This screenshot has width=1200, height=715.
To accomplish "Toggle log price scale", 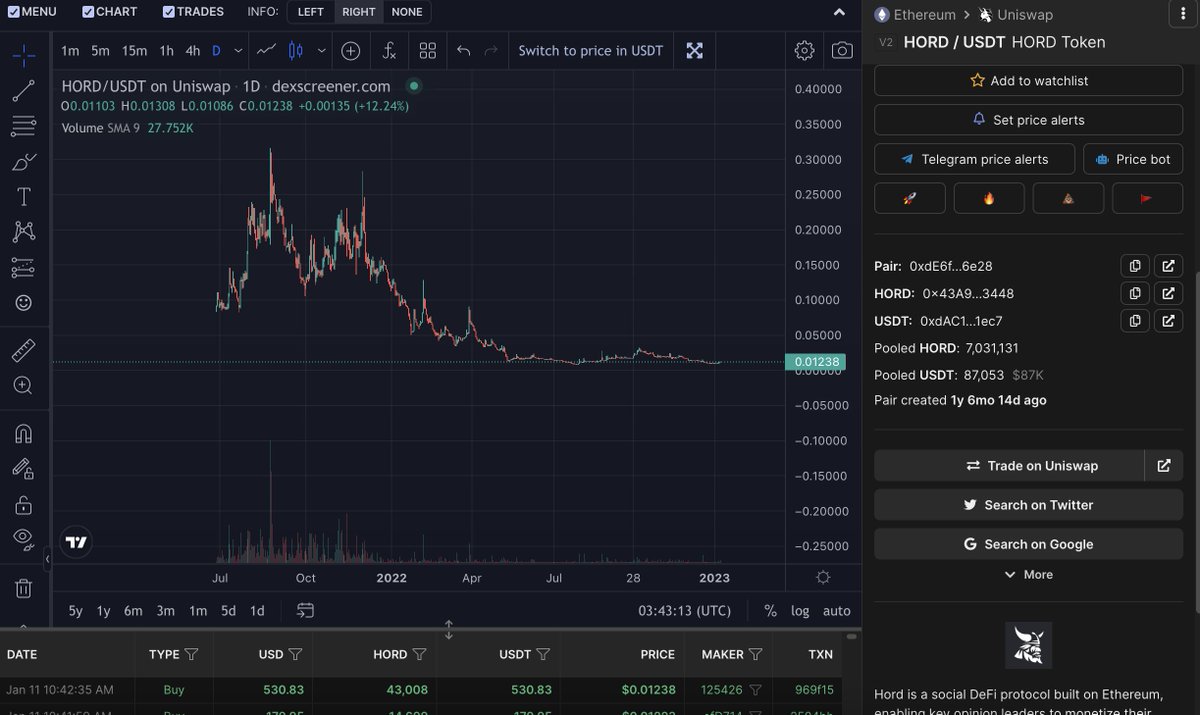I will [800, 611].
